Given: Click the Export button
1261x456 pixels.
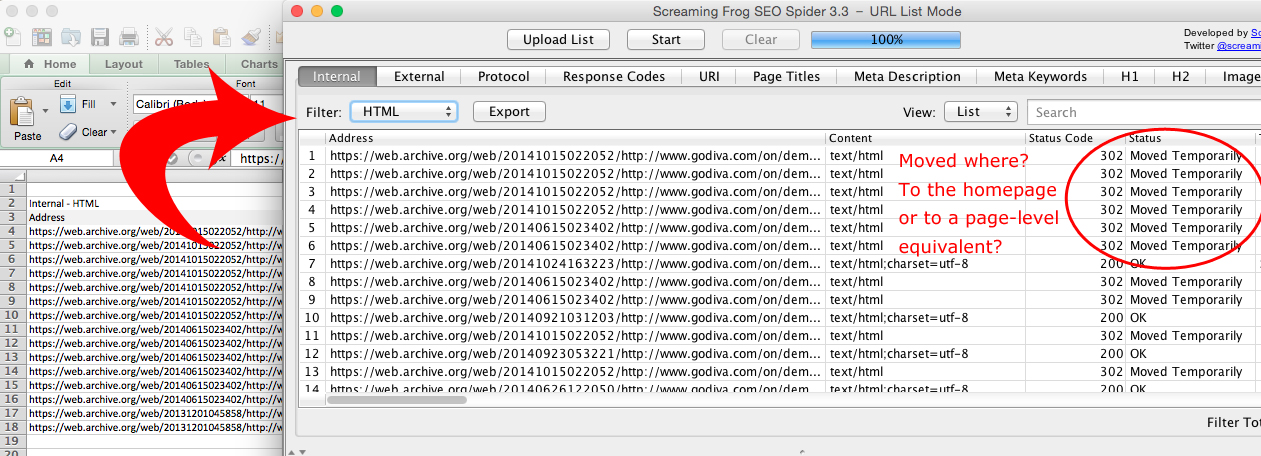Looking at the screenshot, I should pyautogui.click(x=509, y=112).
